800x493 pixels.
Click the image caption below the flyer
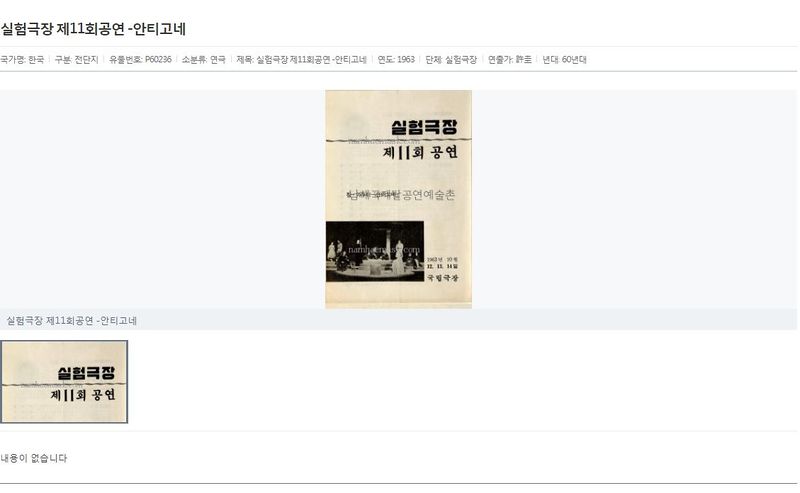pos(71,321)
